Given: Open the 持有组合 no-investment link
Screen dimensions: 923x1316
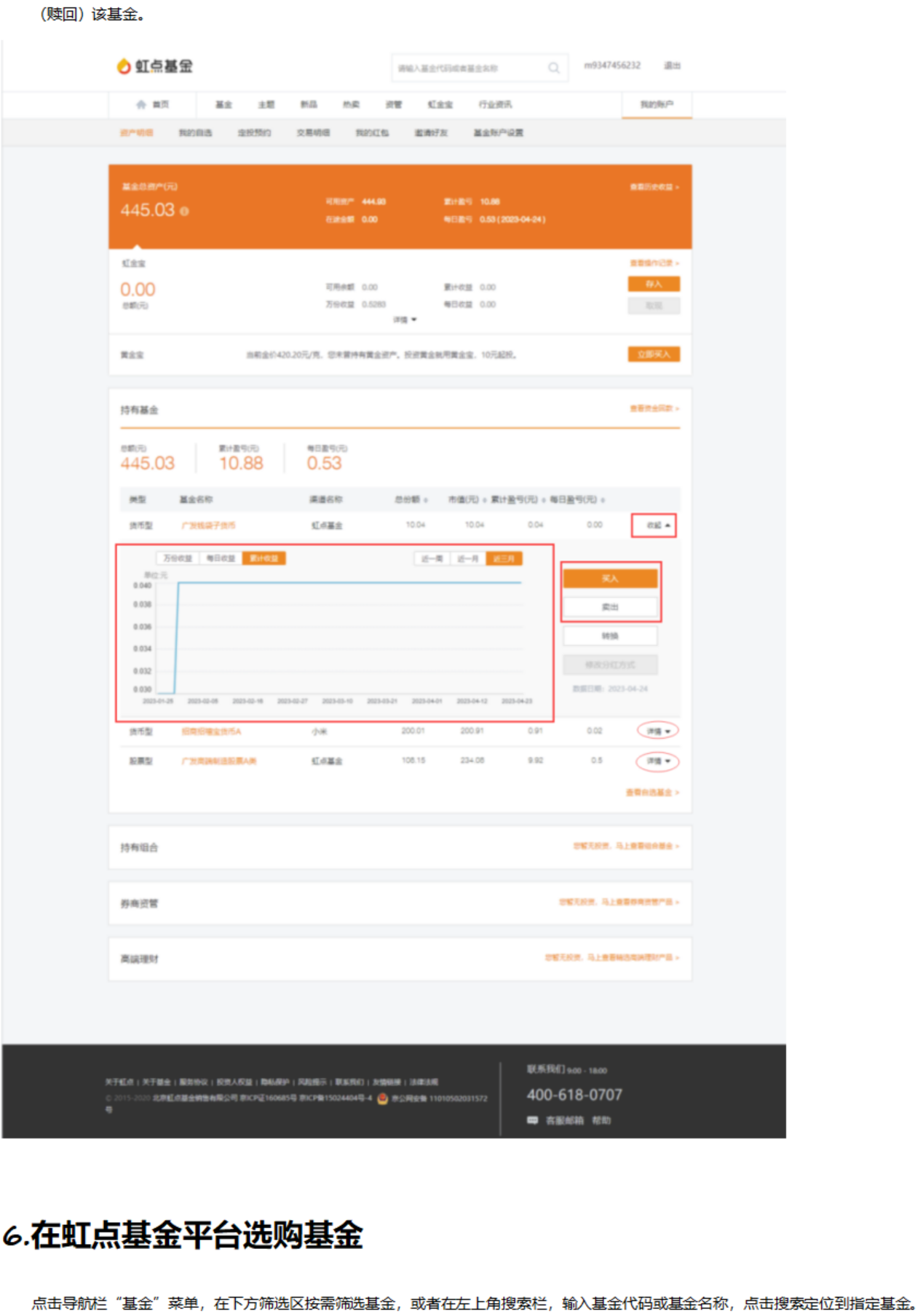Looking at the screenshot, I should coord(626,846).
